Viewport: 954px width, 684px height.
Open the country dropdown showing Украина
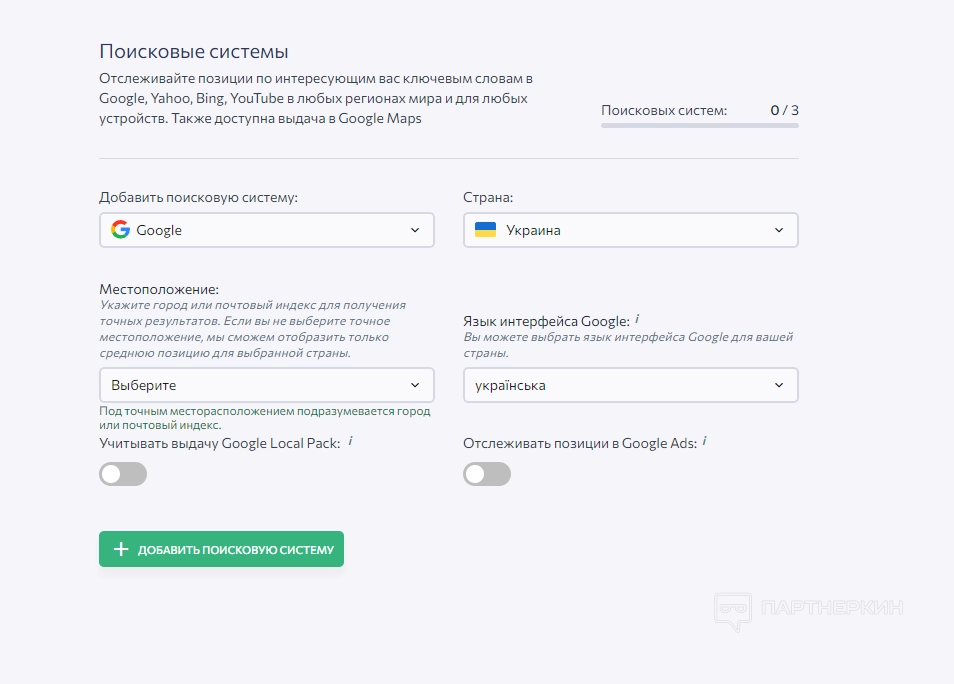point(630,230)
